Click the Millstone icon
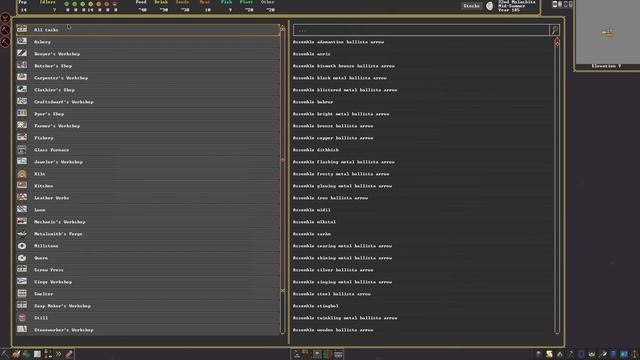The image size is (640, 360). (22, 246)
